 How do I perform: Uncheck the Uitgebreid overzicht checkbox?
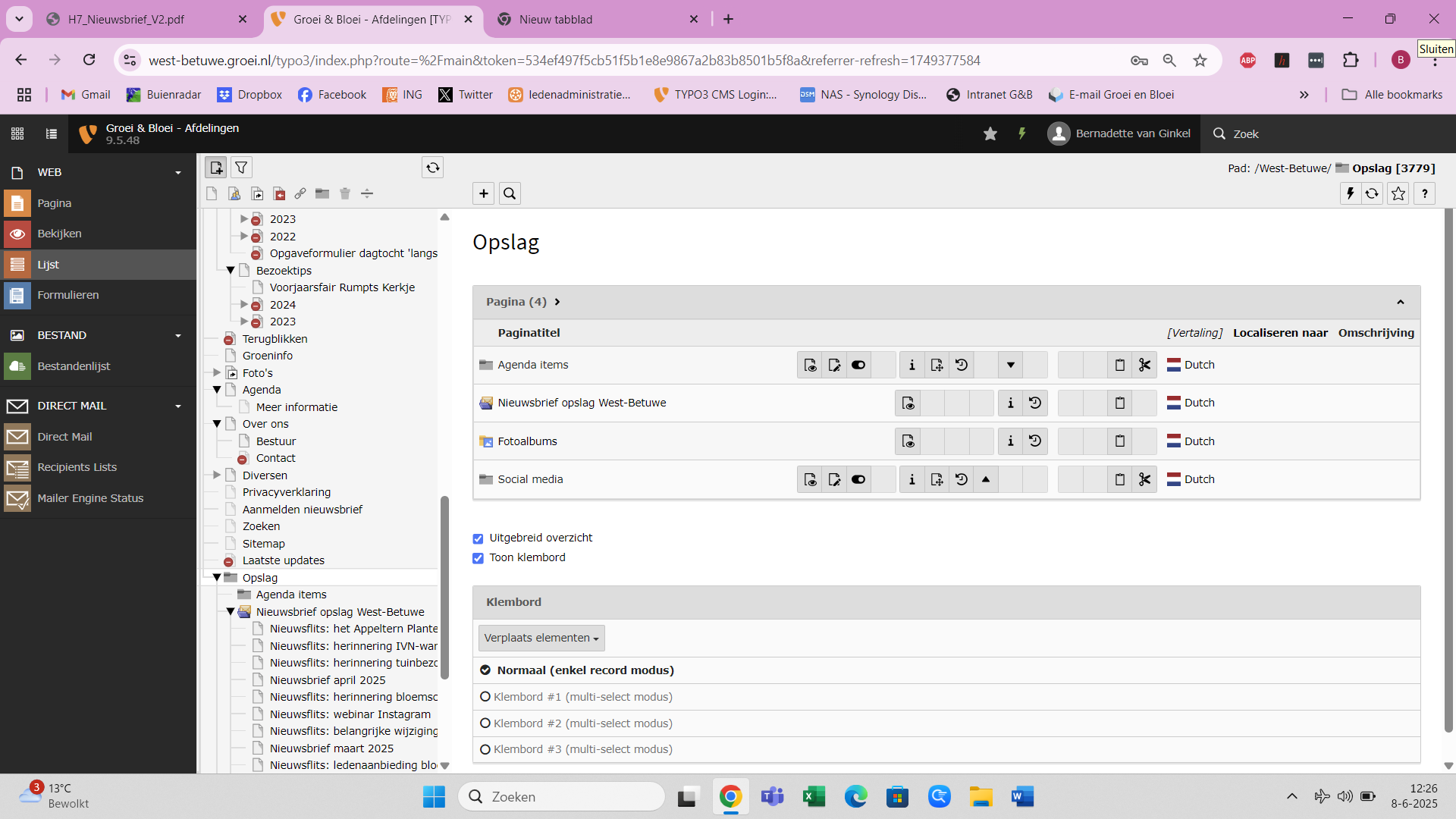tap(478, 538)
